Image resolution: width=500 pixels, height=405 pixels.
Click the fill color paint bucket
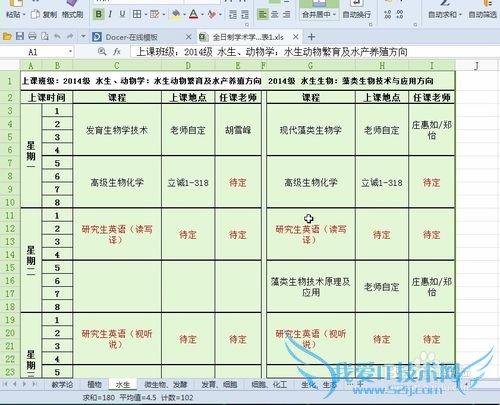click(176, 14)
